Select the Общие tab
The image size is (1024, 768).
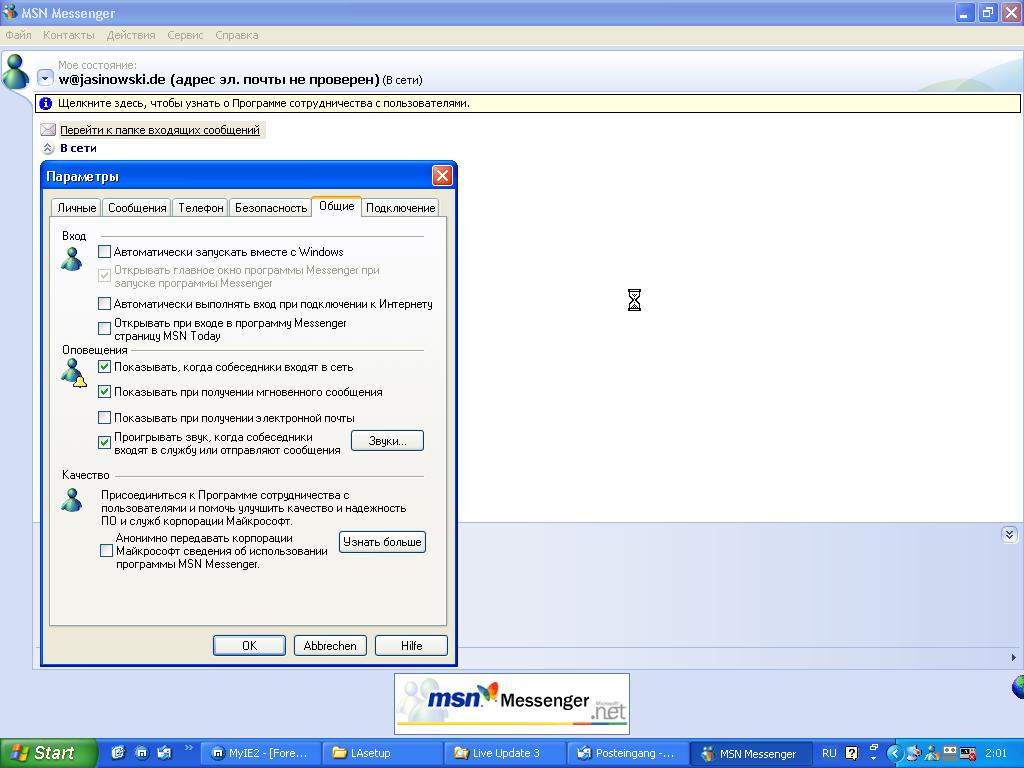[336, 206]
